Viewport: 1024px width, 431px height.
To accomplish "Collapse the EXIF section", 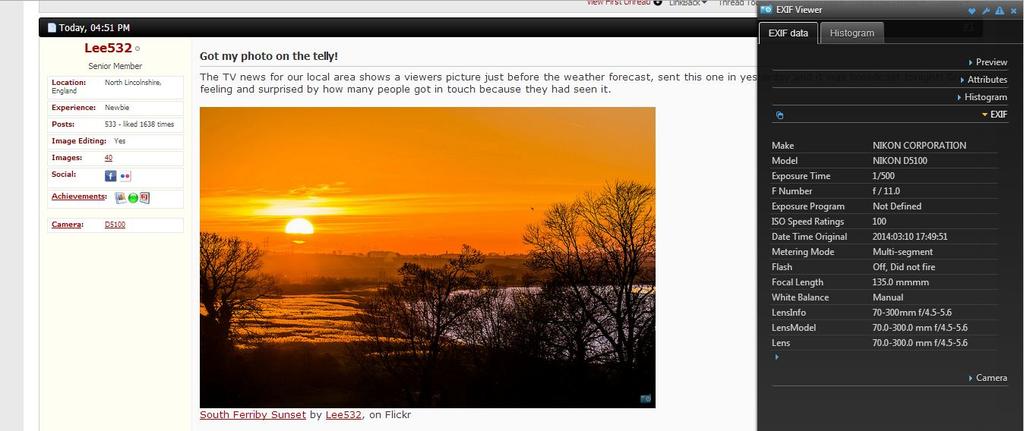I will point(994,114).
